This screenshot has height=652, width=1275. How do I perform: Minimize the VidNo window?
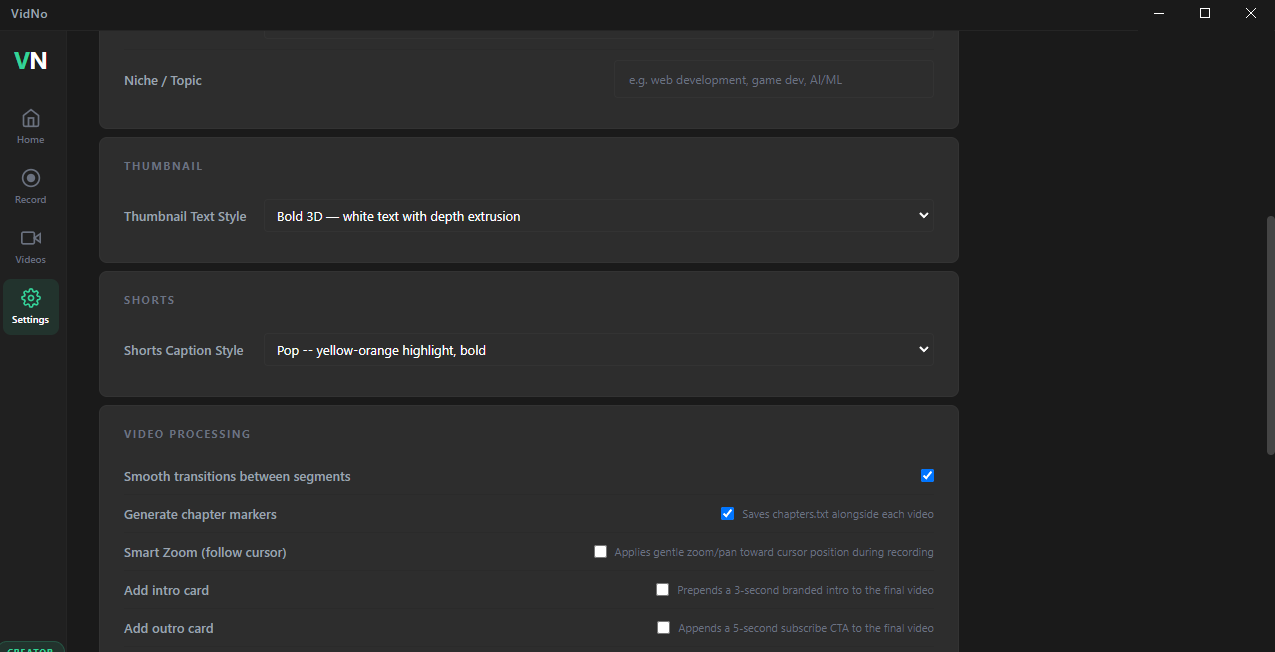(1159, 13)
